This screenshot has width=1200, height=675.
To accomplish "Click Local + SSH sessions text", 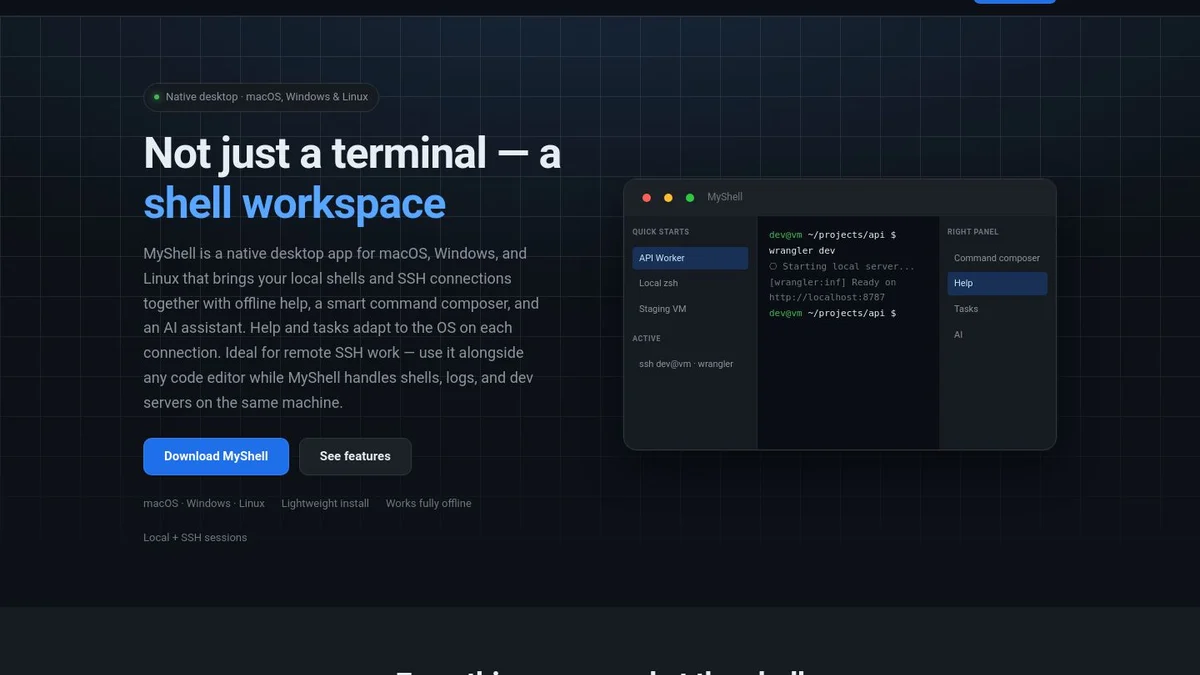I will pyautogui.click(x=195, y=537).
